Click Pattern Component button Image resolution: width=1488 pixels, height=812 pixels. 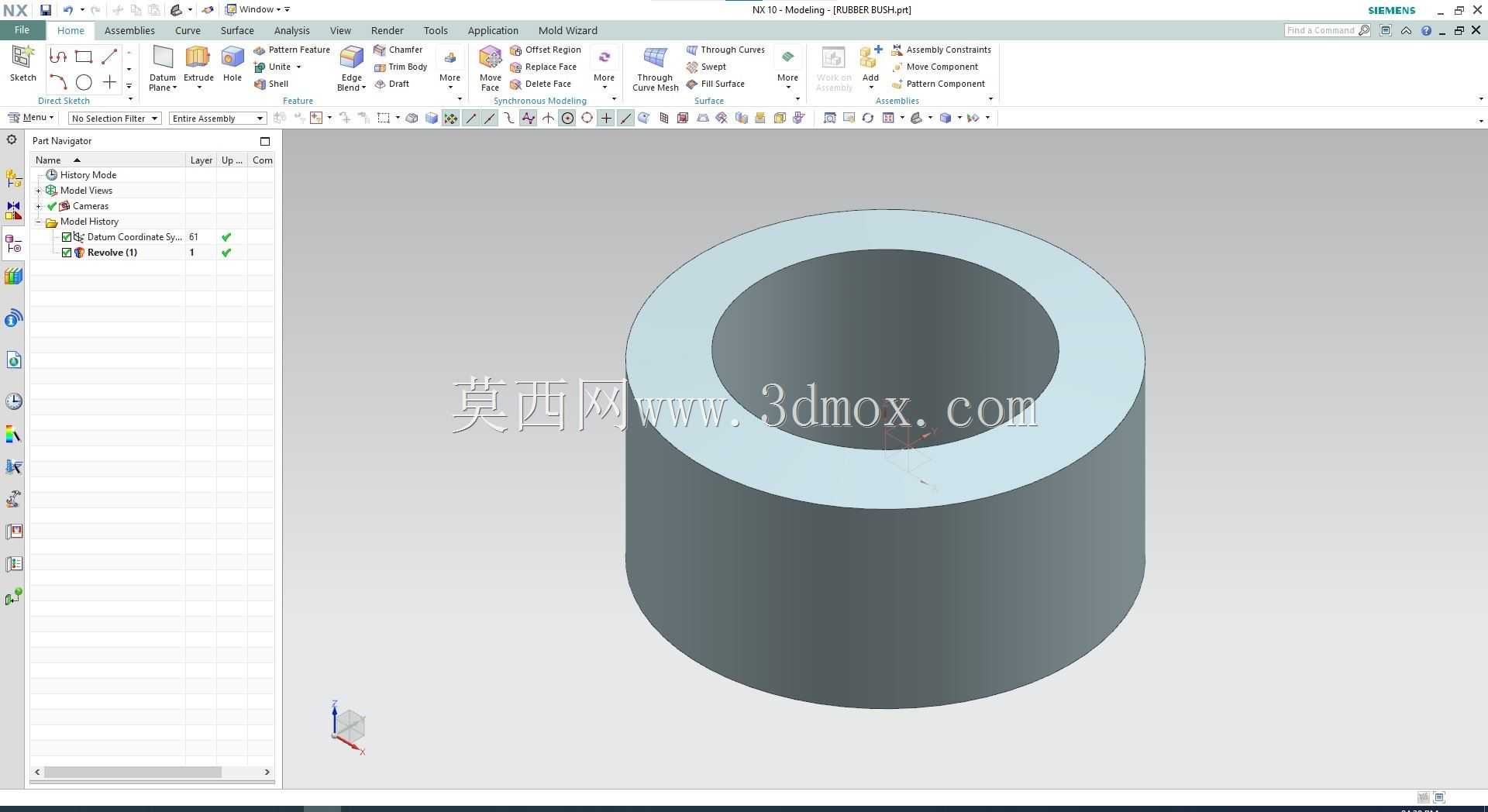coord(939,84)
